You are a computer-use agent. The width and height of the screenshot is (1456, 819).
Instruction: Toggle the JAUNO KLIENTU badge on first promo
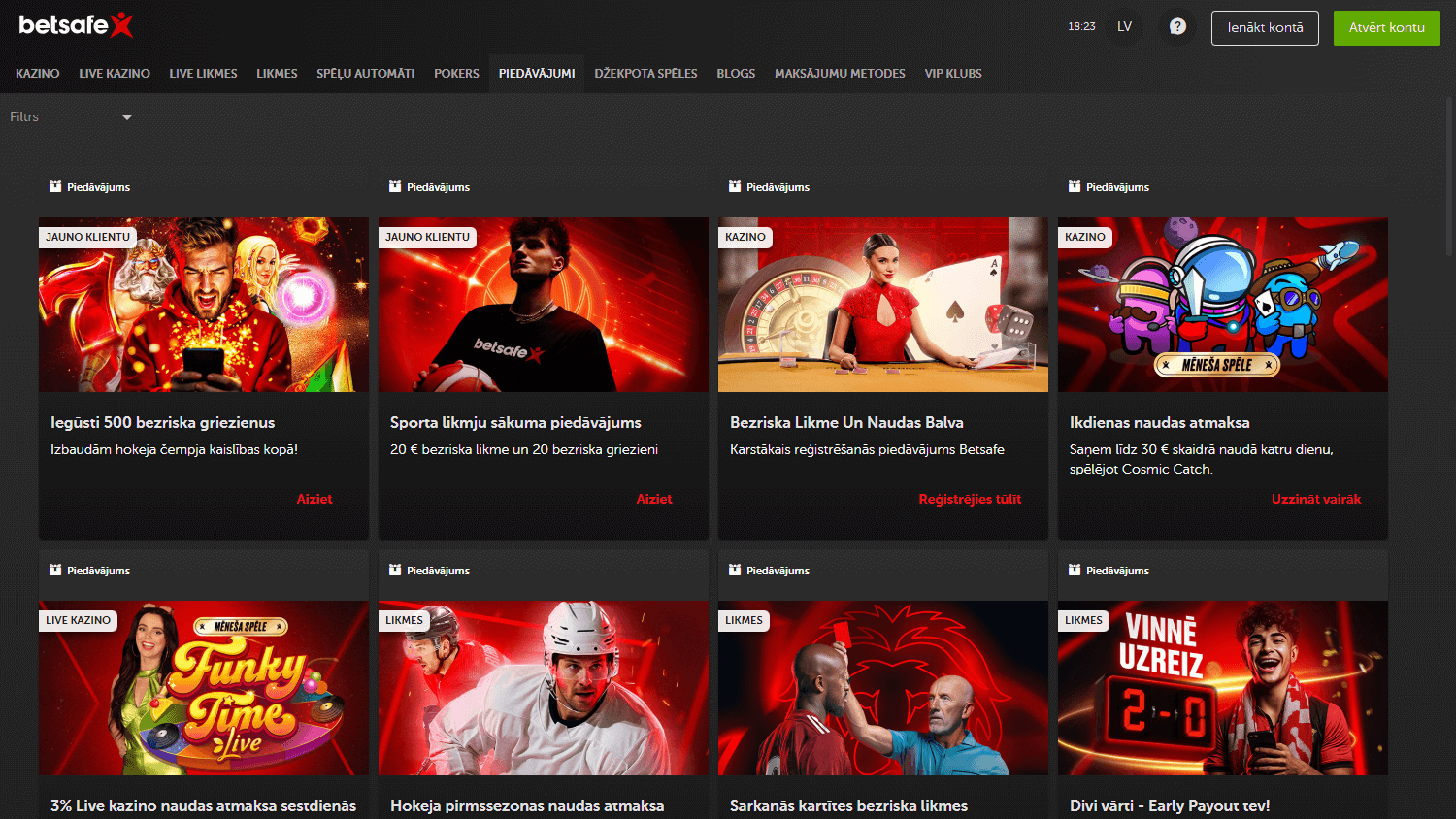(x=87, y=236)
